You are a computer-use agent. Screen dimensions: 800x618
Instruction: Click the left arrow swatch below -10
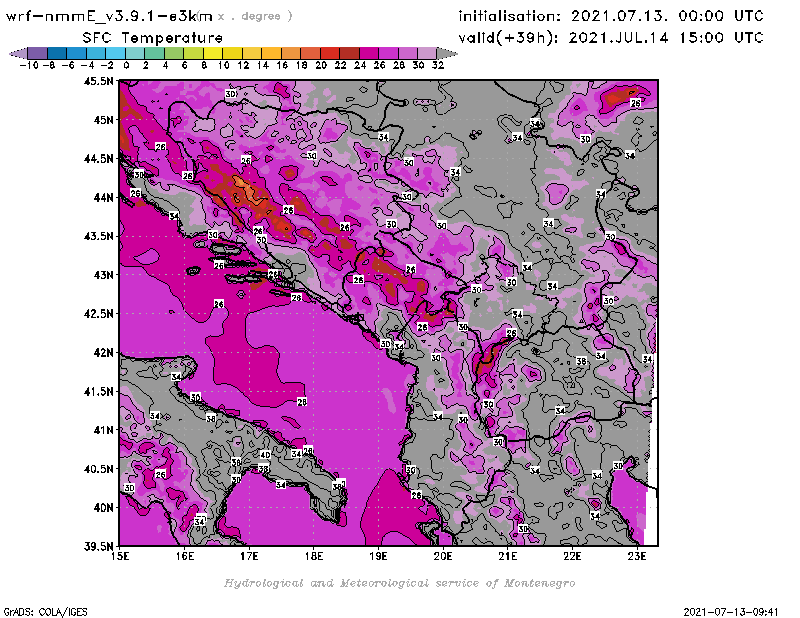[18, 53]
